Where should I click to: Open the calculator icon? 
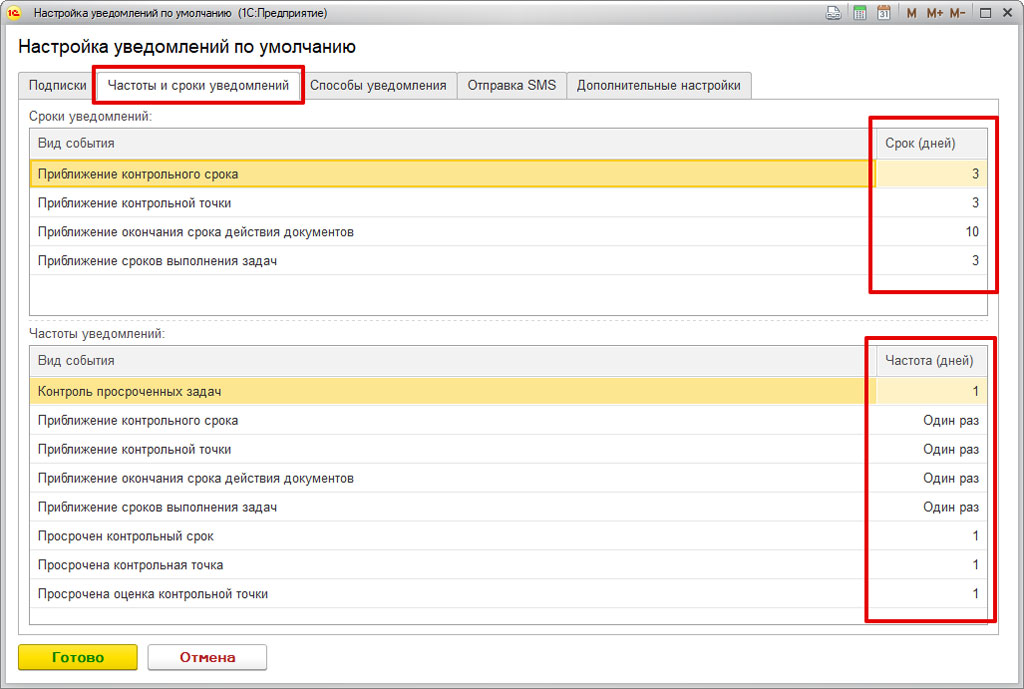pyautogui.click(x=859, y=12)
